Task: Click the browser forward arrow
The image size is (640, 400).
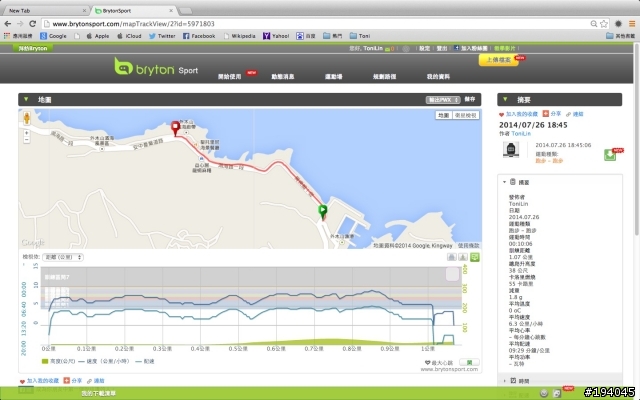Action: pyautogui.click(x=20, y=24)
